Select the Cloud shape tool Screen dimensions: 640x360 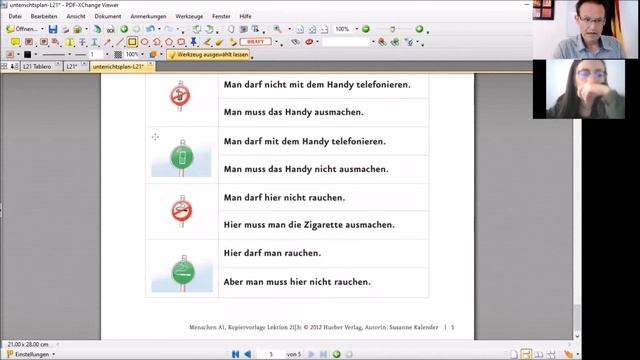[x=181, y=42]
